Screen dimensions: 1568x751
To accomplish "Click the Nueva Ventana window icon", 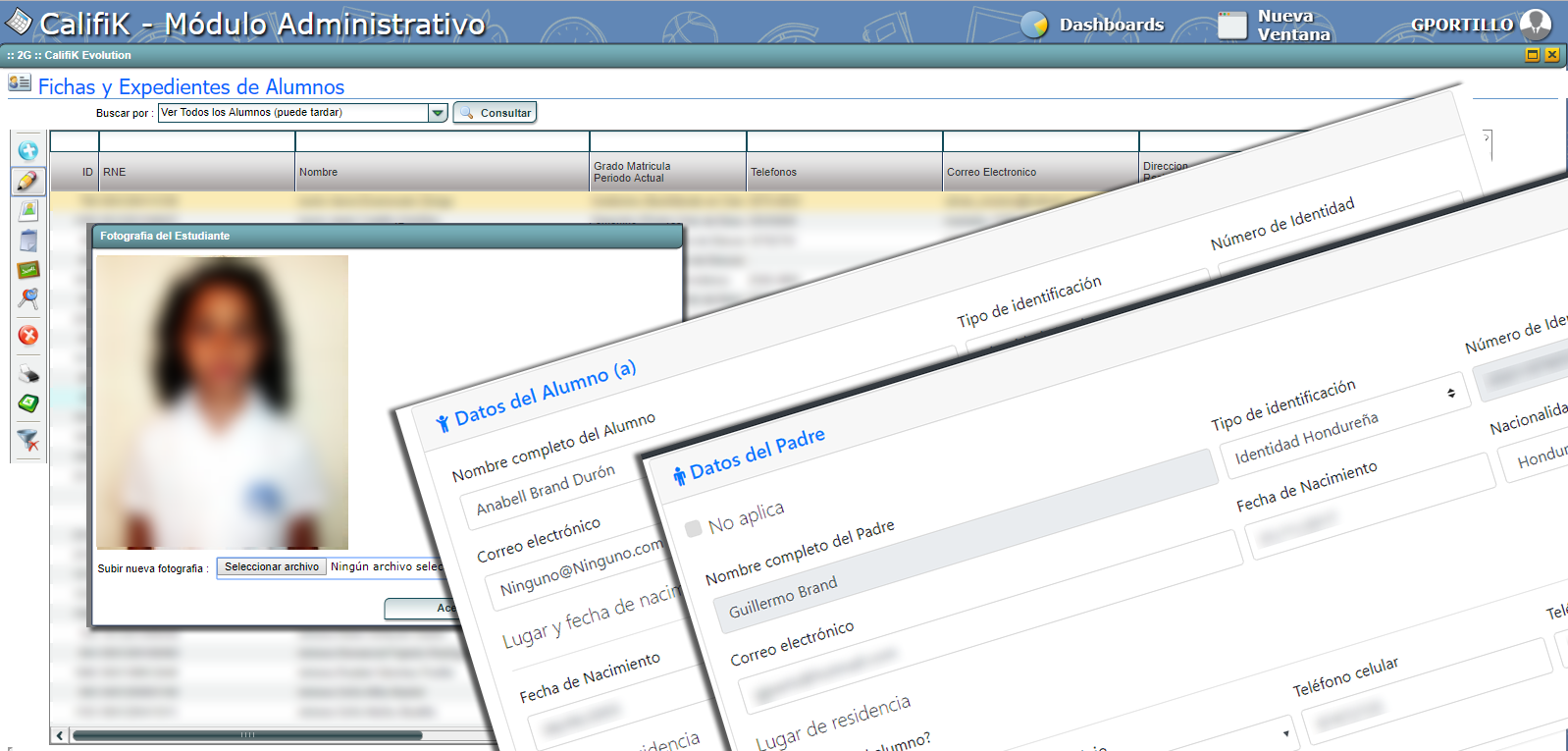I will tap(1232, 25).
